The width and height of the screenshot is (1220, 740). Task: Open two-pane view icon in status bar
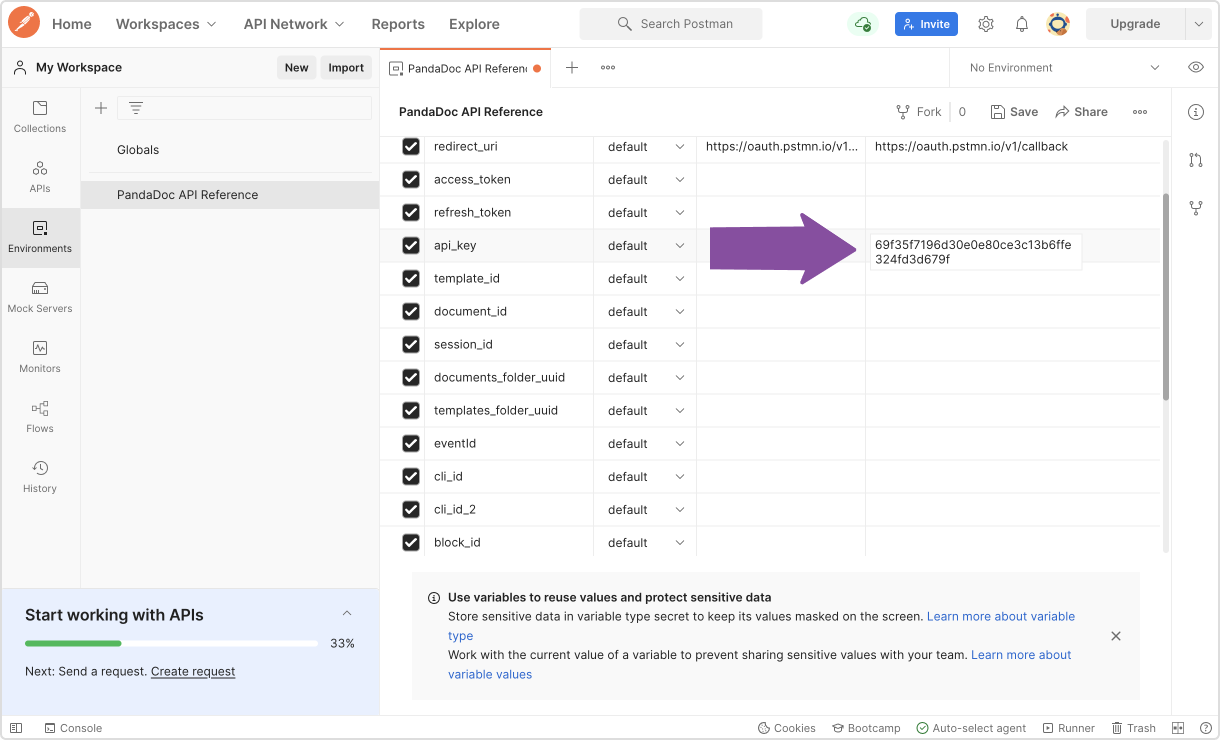pyautogui.click(x=1178, y=728)
